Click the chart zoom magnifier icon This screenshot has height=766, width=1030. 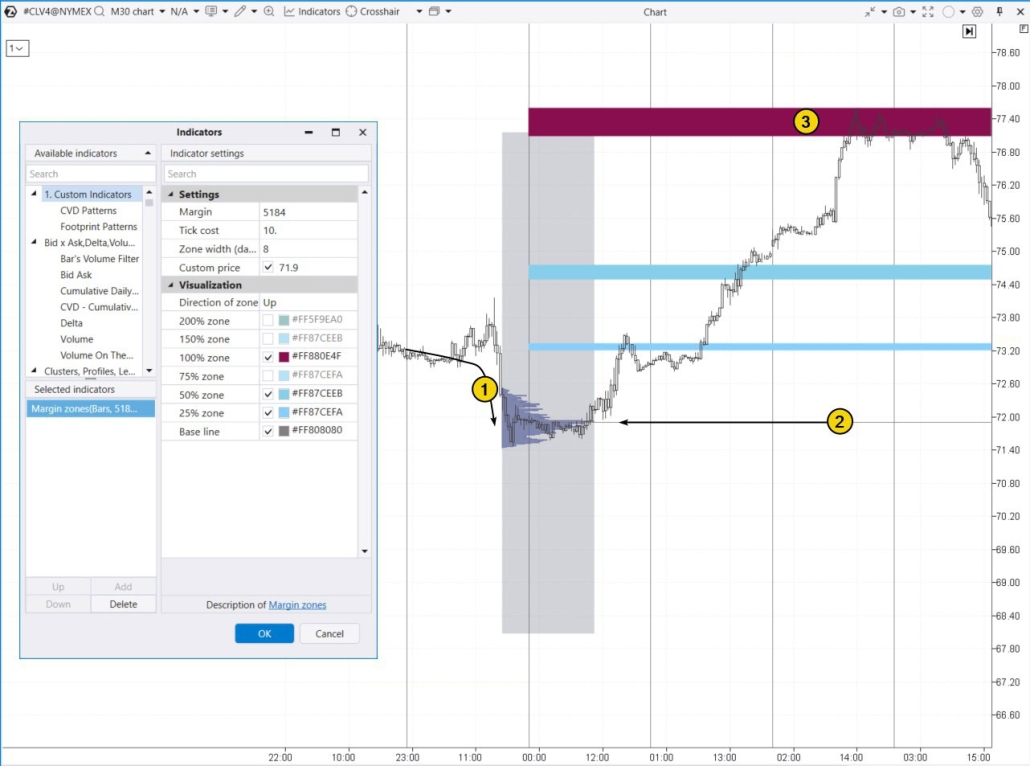267,11
